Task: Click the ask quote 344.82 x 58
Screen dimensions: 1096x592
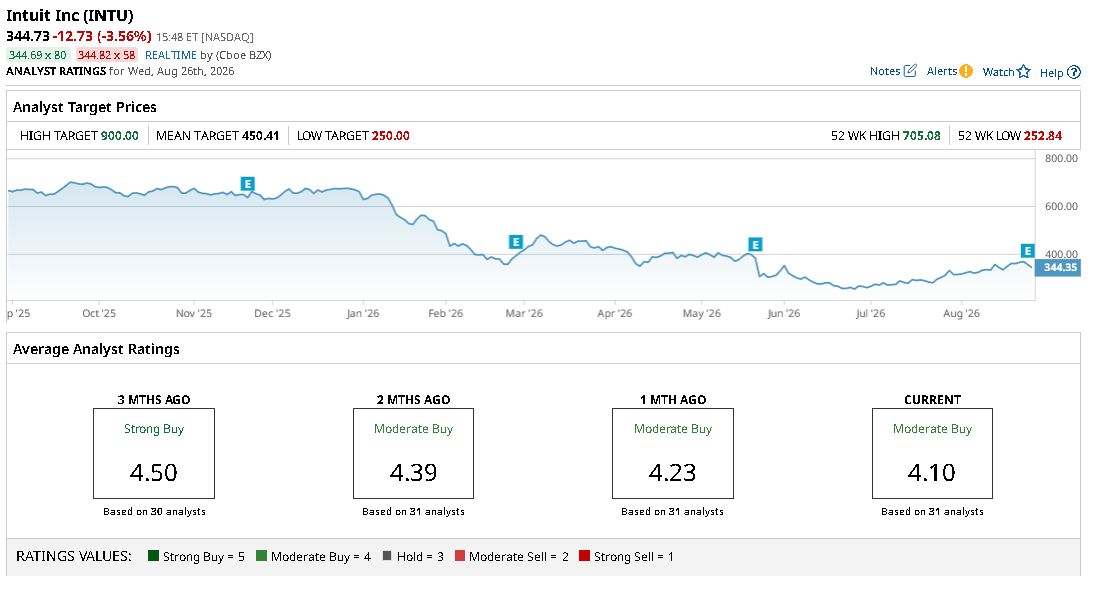Action: (106, 55)
